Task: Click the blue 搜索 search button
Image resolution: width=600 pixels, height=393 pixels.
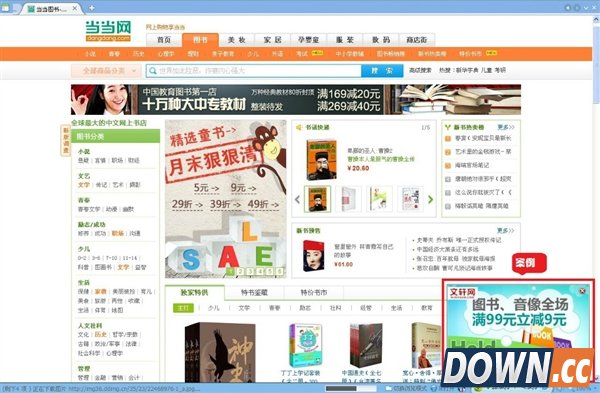Action: point(382,70)
